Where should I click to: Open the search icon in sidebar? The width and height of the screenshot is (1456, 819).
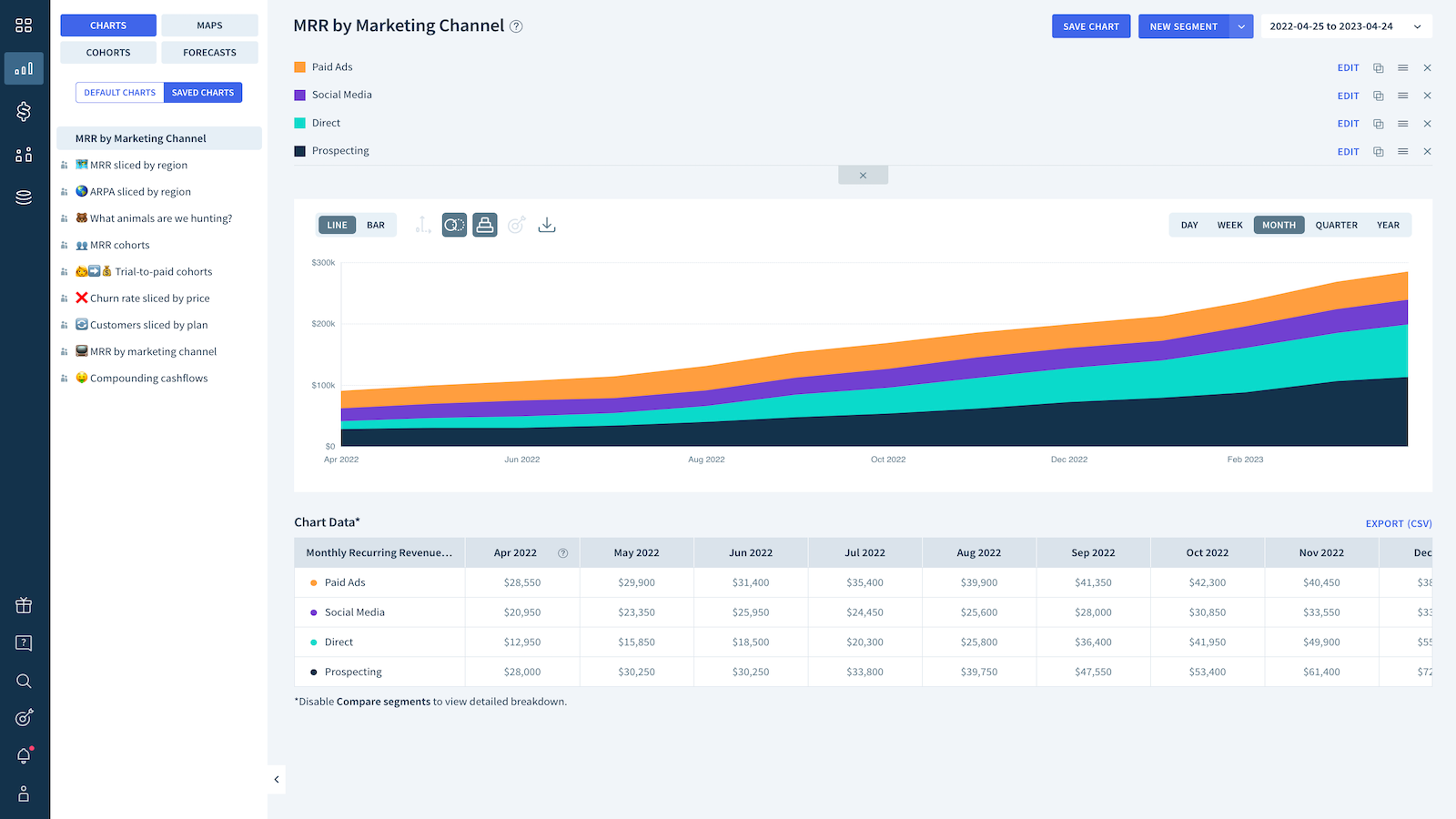[24, 681]
